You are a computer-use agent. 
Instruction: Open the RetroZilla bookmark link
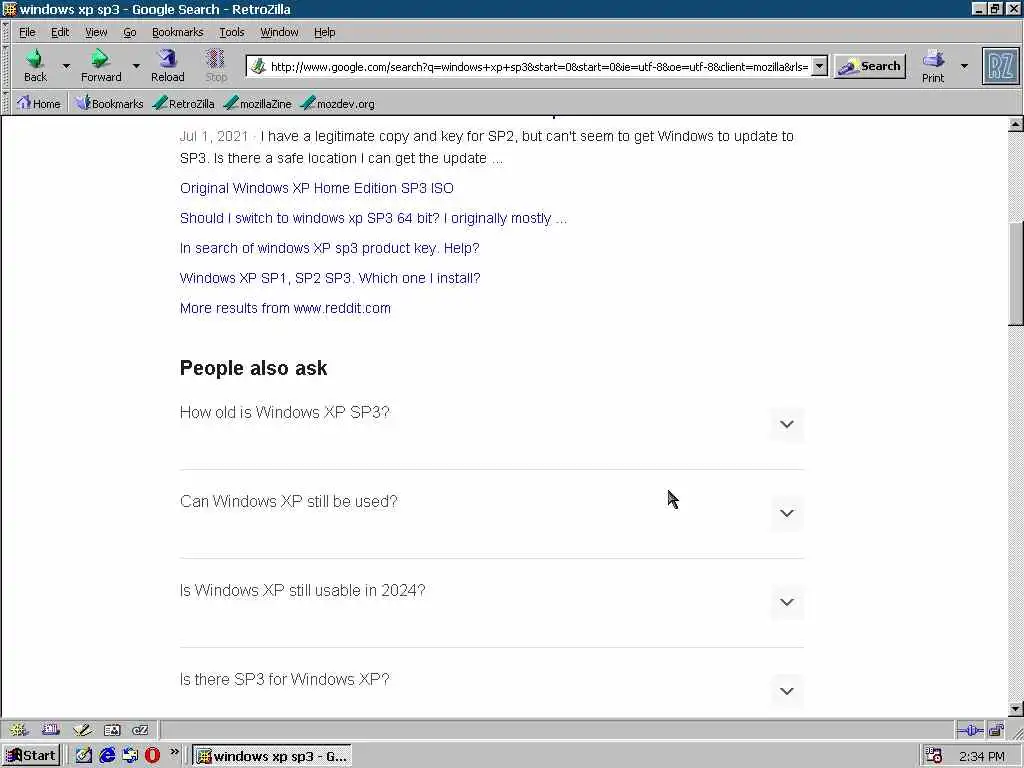point(184,103)
